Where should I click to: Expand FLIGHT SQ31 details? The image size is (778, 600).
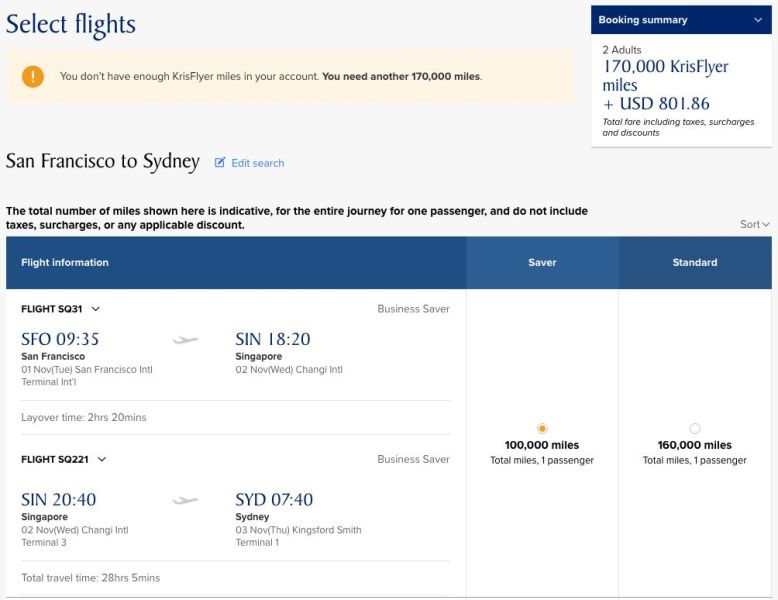click(x=96, y=309)
